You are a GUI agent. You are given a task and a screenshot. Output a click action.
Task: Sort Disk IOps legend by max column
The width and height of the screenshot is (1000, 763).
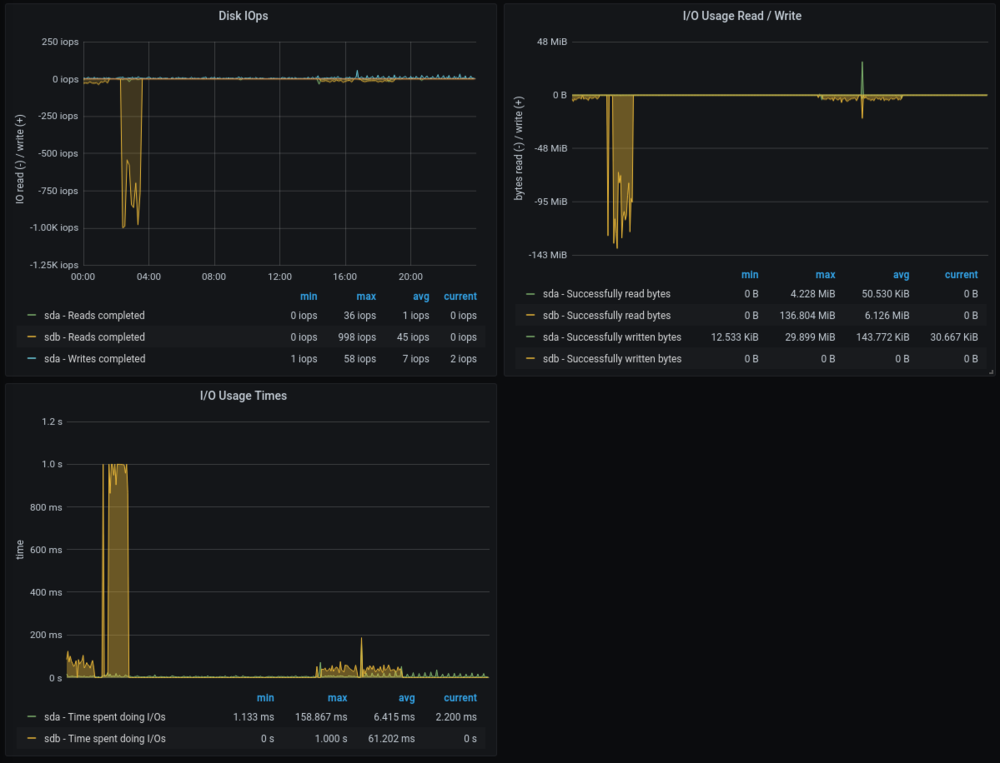point(366,297)
